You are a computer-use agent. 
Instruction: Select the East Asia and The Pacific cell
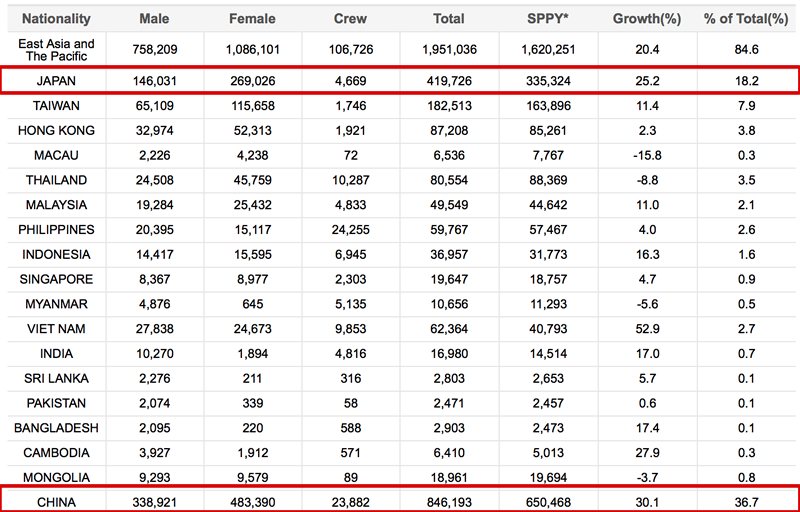56,49
